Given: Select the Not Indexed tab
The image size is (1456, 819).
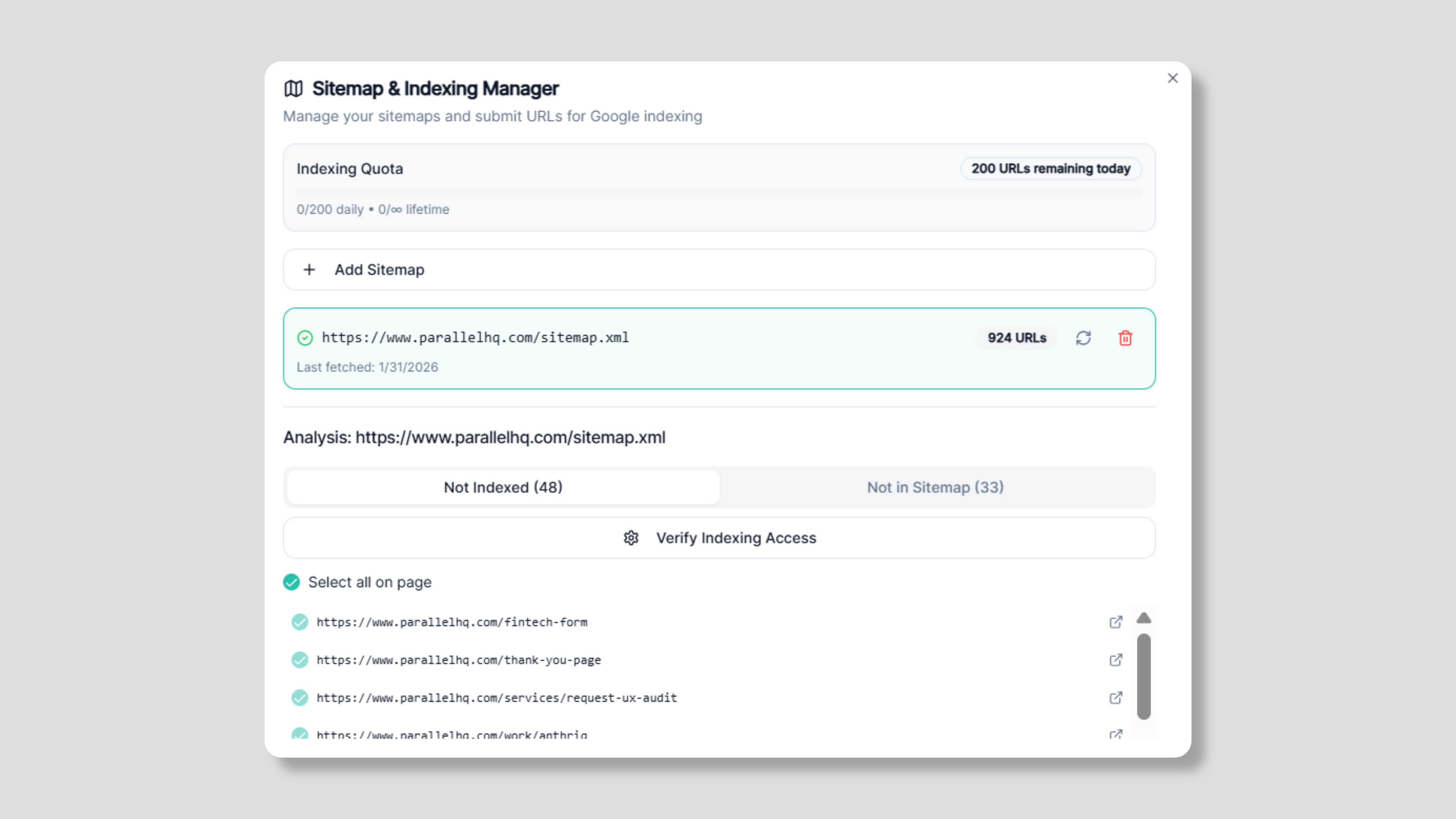Looking at the screenshot, I should click(502, 487).
